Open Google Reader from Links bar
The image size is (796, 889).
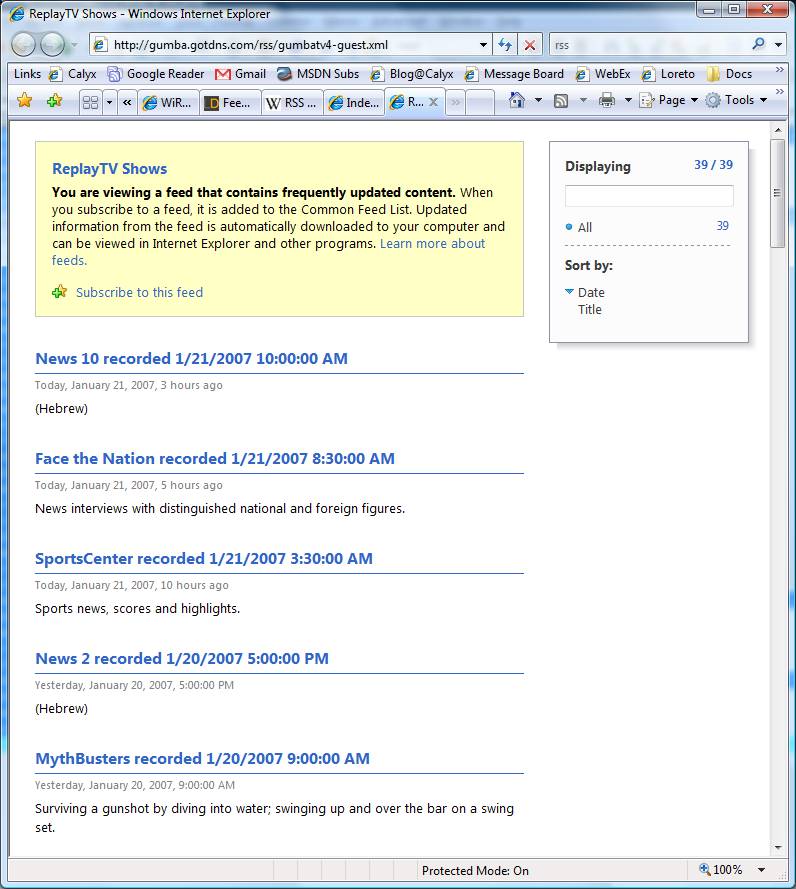point(156,74)
